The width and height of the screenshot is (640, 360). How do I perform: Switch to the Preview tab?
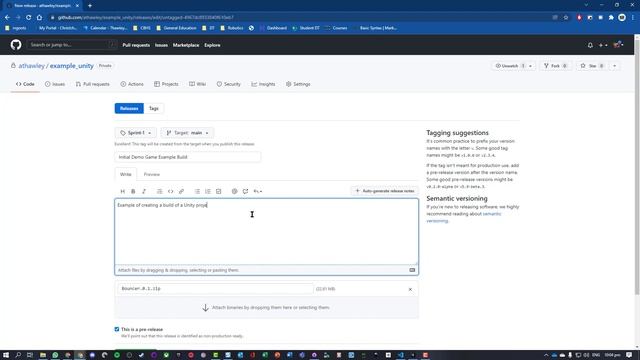tap(151, 174)
